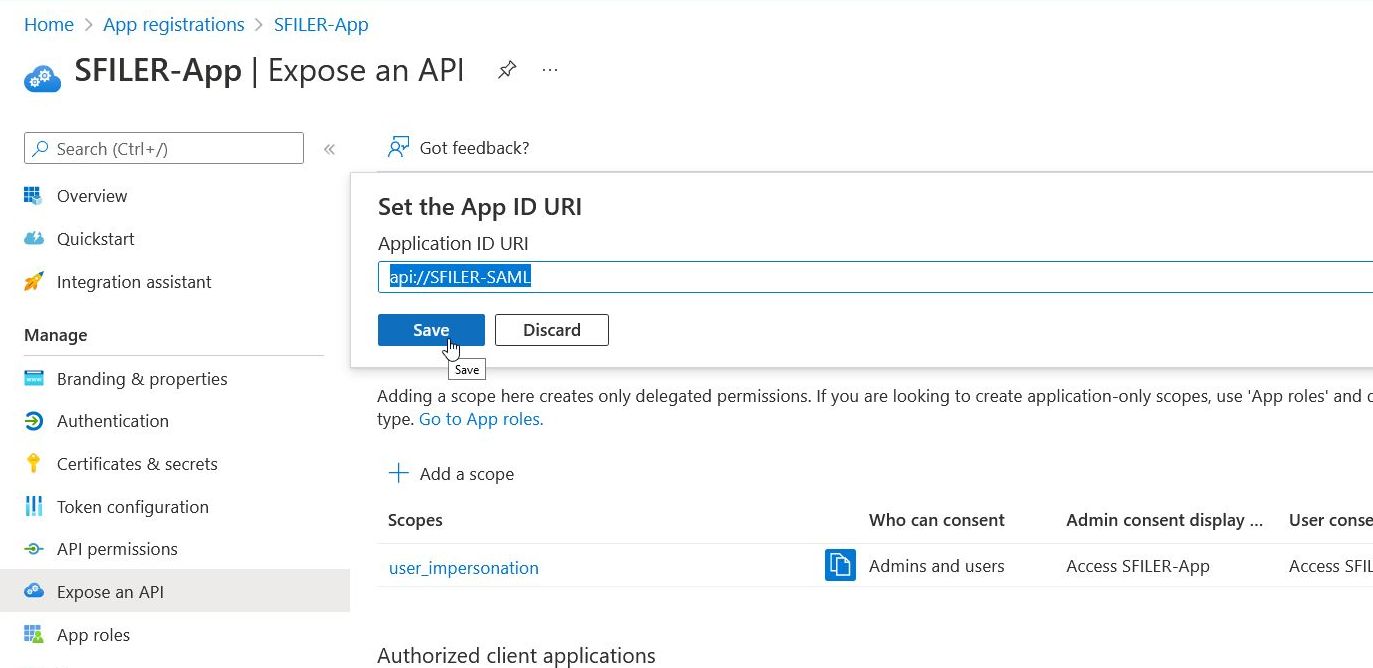1373x668 pixels.
Task: Select Expose an API menu item
Action: click(x=174, y=592)
